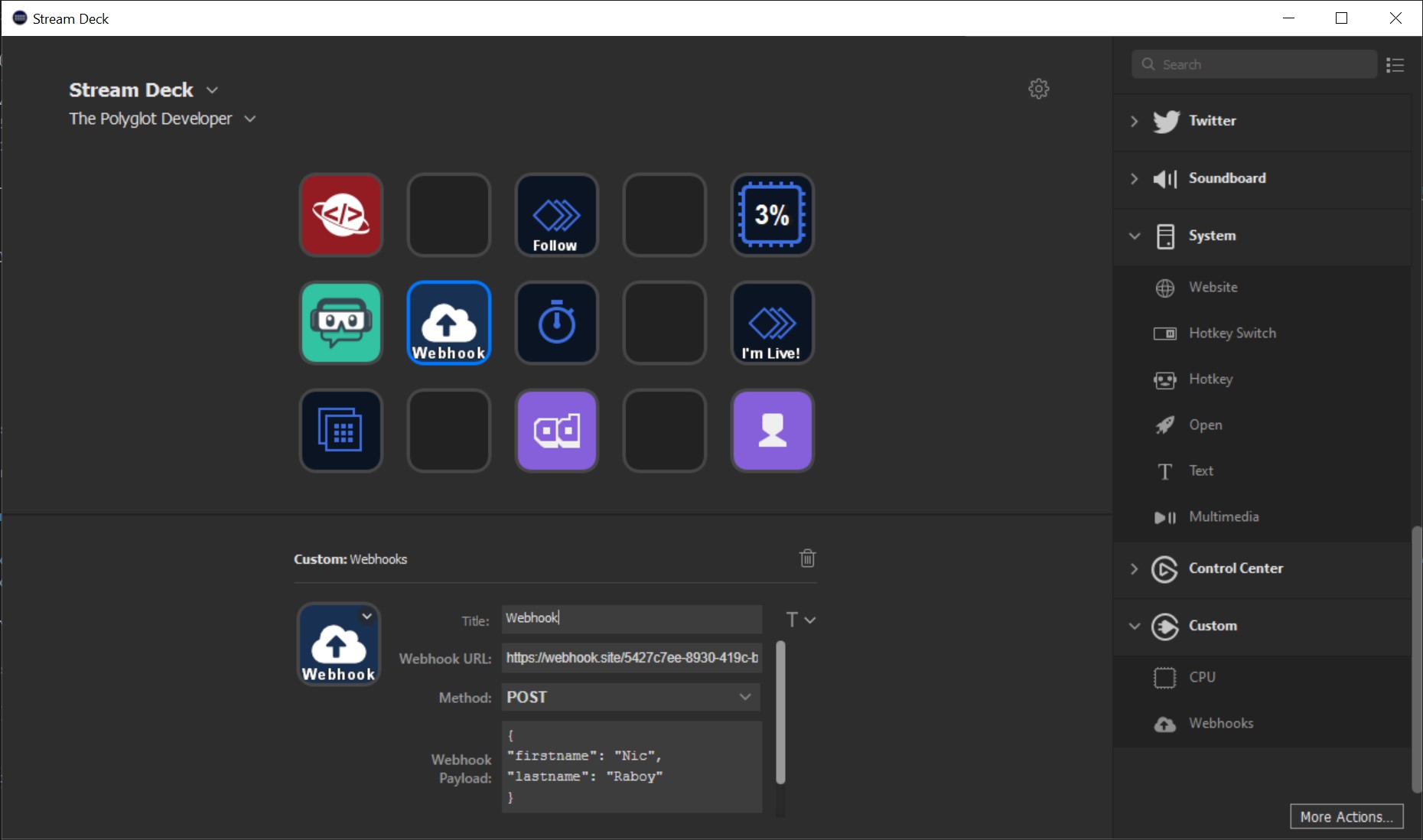Click the Webhook Payload text area
1423x840 pixels.
tap(631, 767)
